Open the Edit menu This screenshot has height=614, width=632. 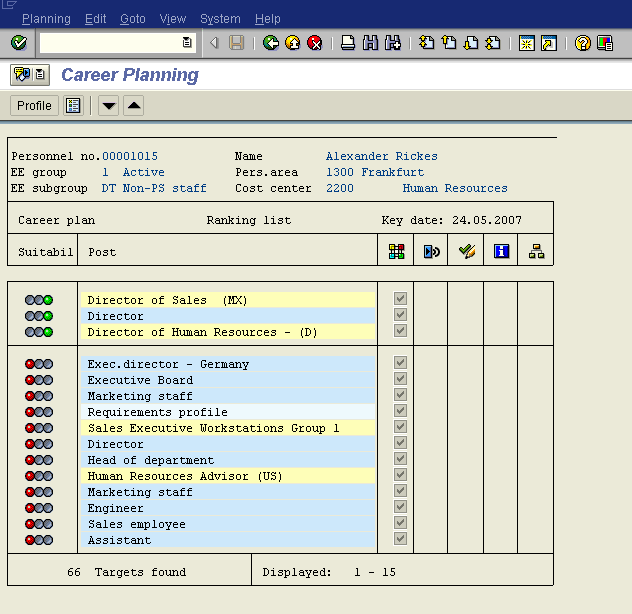click(x=96, y=19)
